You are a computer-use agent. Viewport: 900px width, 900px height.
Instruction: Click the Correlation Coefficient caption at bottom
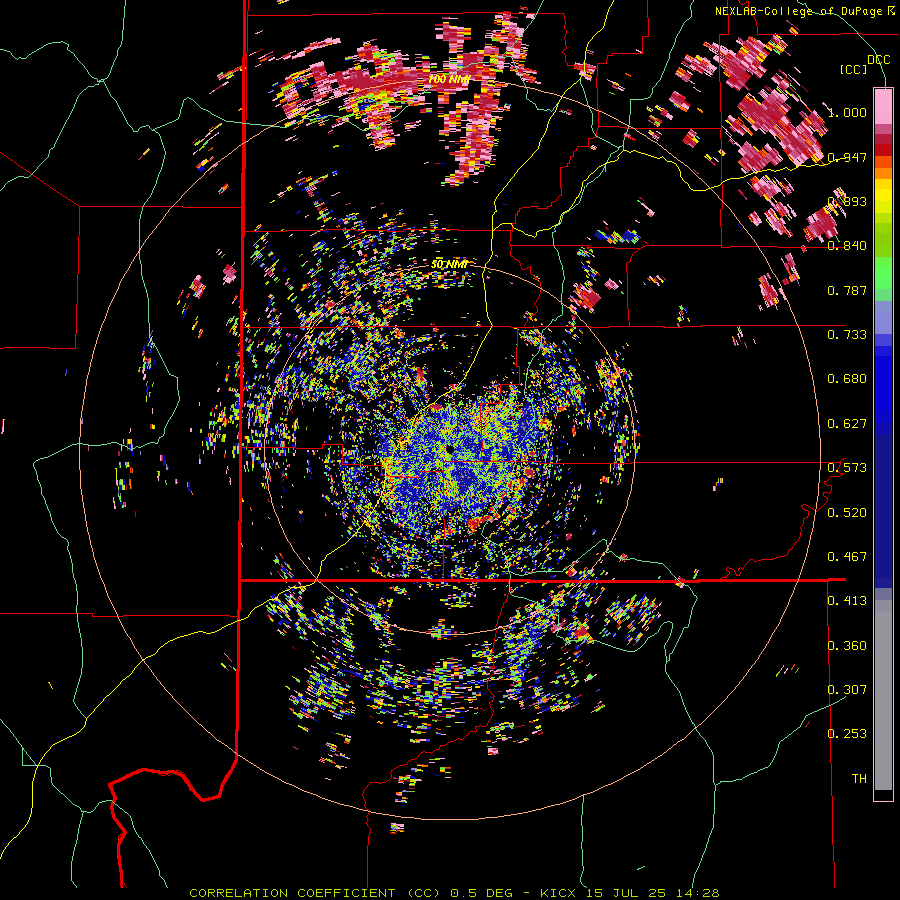454,893
